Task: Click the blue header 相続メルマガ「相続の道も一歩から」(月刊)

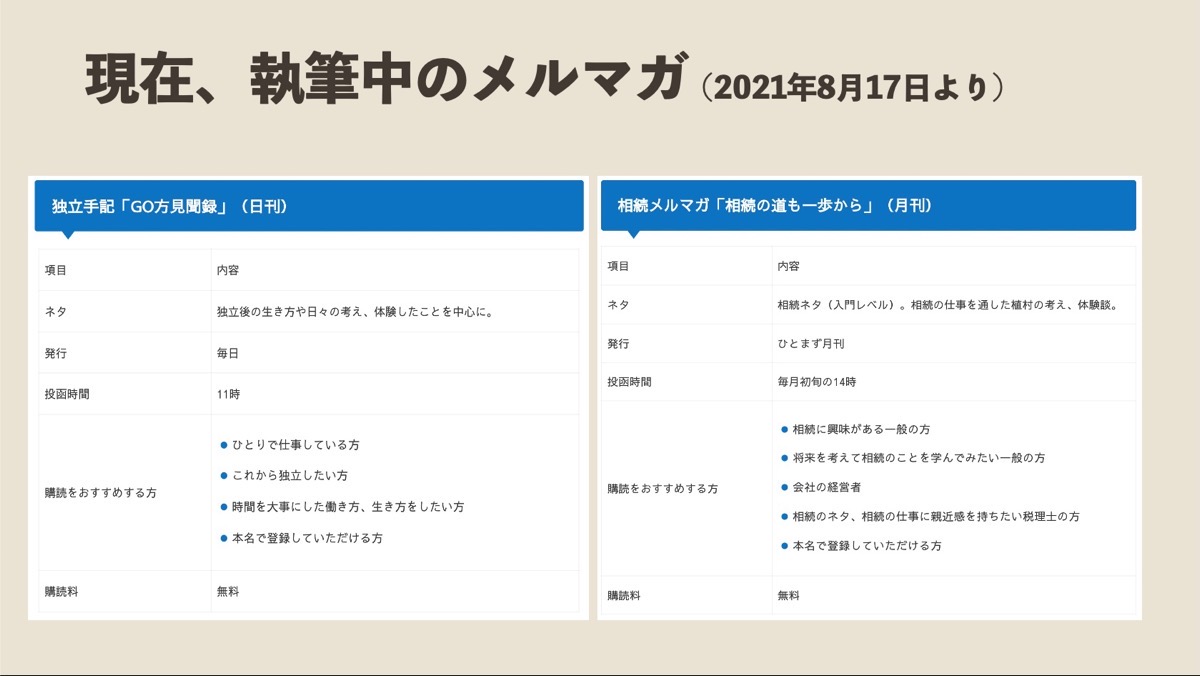Action: pyautogui.click(x=868, y=205)
